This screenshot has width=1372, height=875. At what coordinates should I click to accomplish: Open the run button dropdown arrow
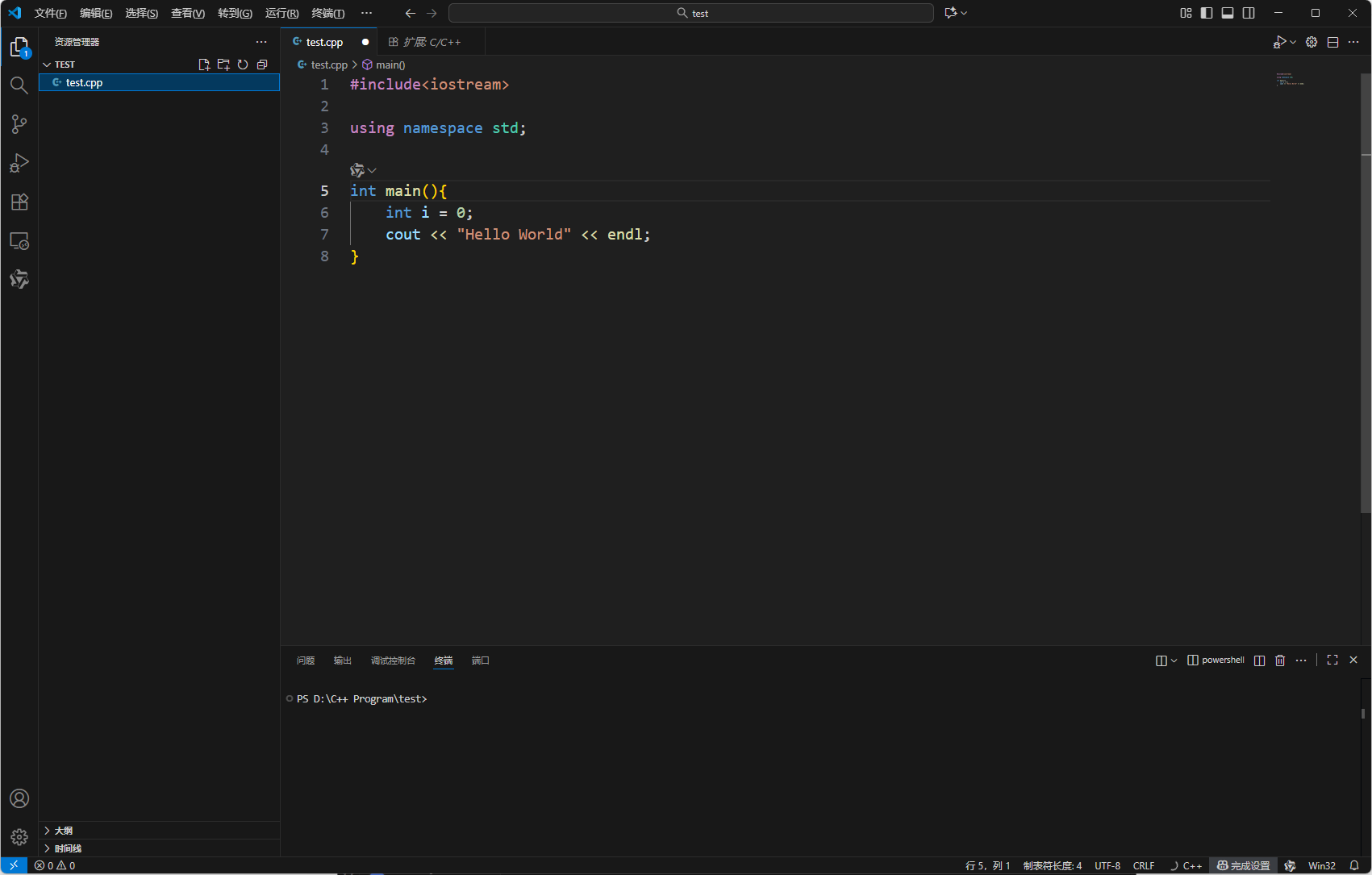point(1293,42)
